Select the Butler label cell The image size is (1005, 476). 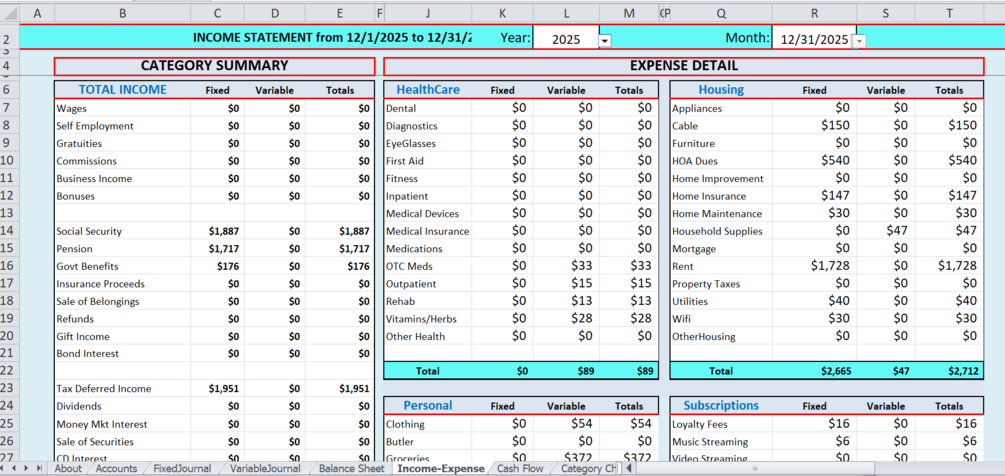click(x=428, y=442)
